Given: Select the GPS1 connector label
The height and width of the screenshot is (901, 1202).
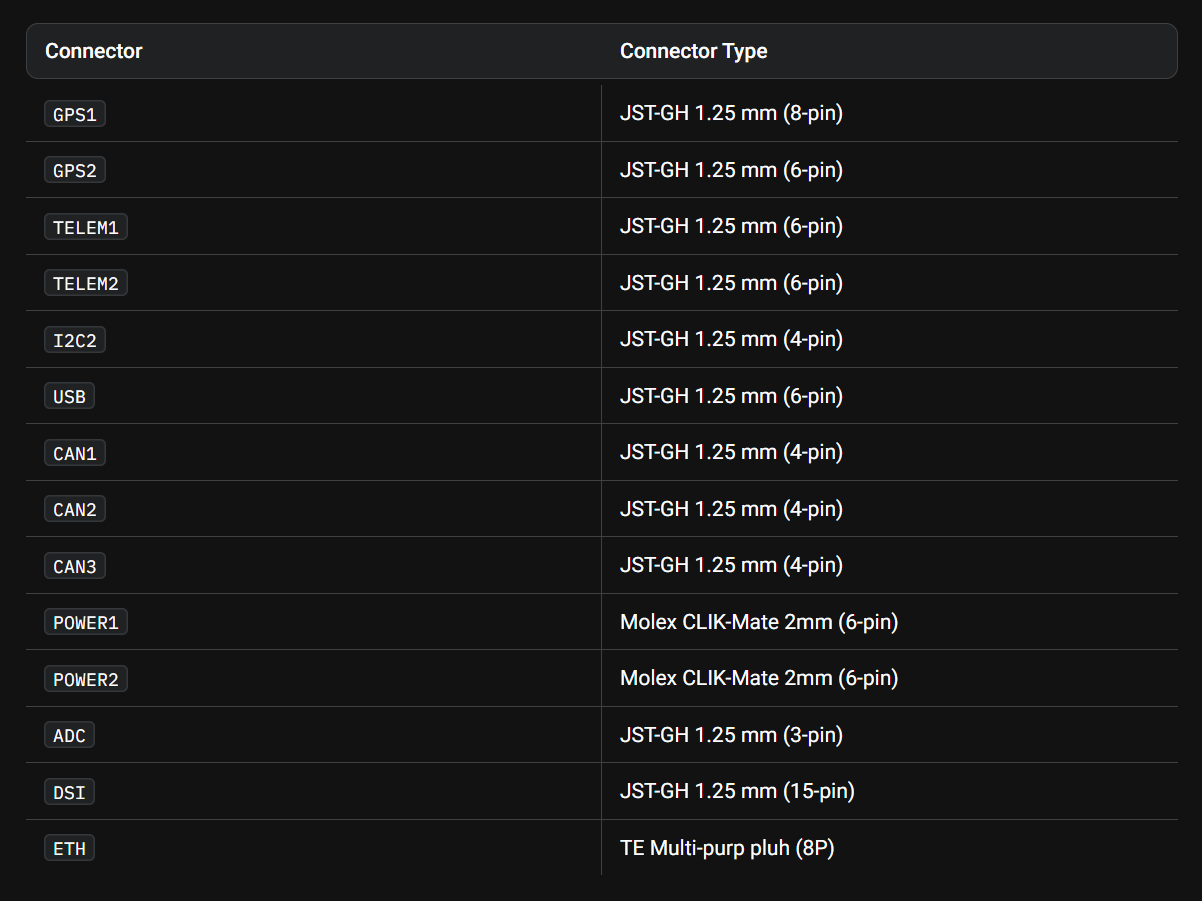Looking at the screenshot, I should (x=75, y=114).
